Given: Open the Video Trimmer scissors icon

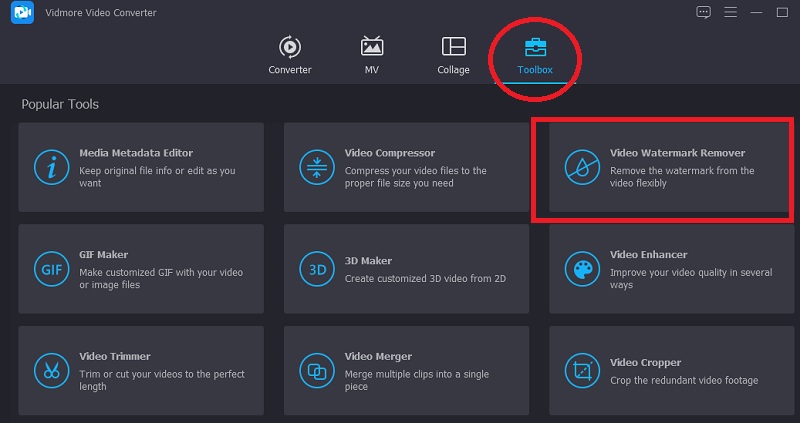Looking at the screenshot, I should pyautogui.click(x=50, y=371).
